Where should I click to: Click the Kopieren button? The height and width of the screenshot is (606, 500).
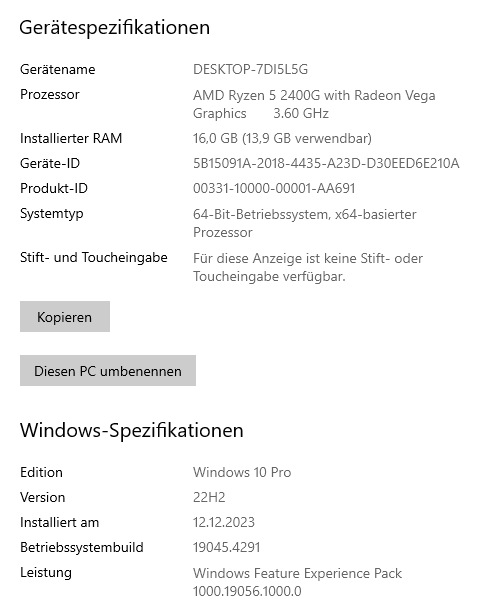pyautogui.click(x=65, y=317)
